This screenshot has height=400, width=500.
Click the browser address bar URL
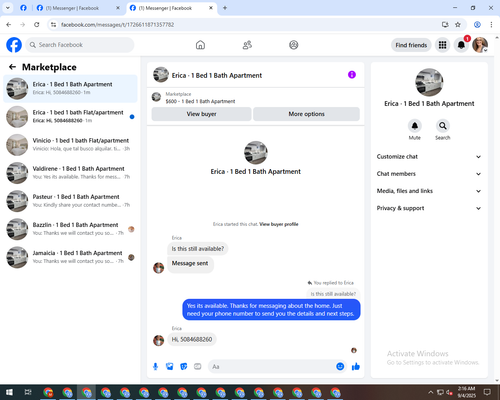(x=117, y=25)
